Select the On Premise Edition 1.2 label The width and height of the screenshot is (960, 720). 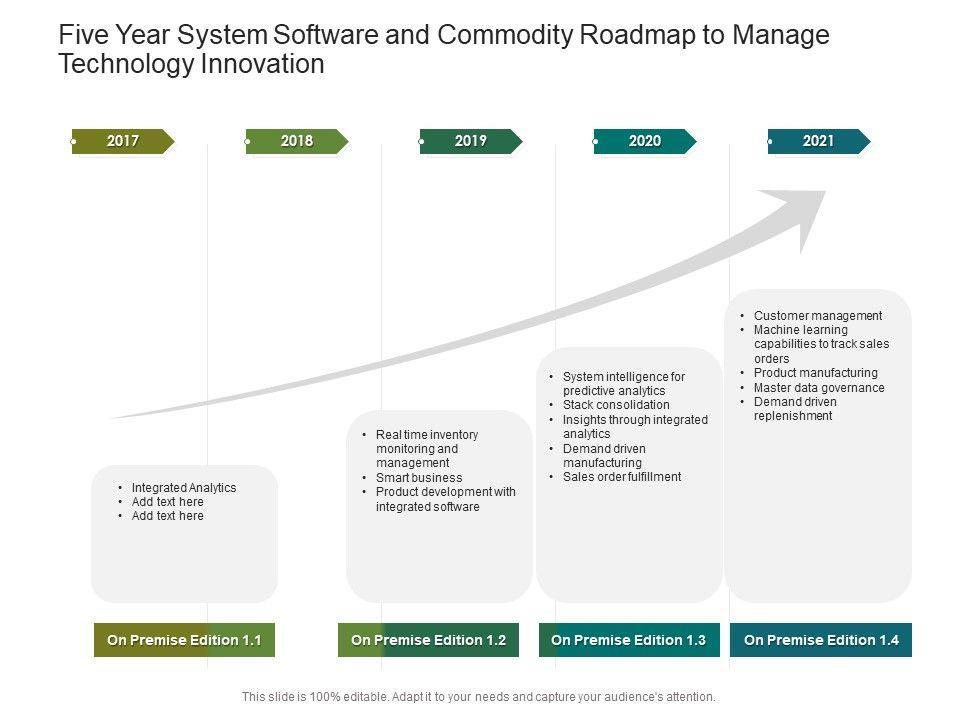[428, 640]
